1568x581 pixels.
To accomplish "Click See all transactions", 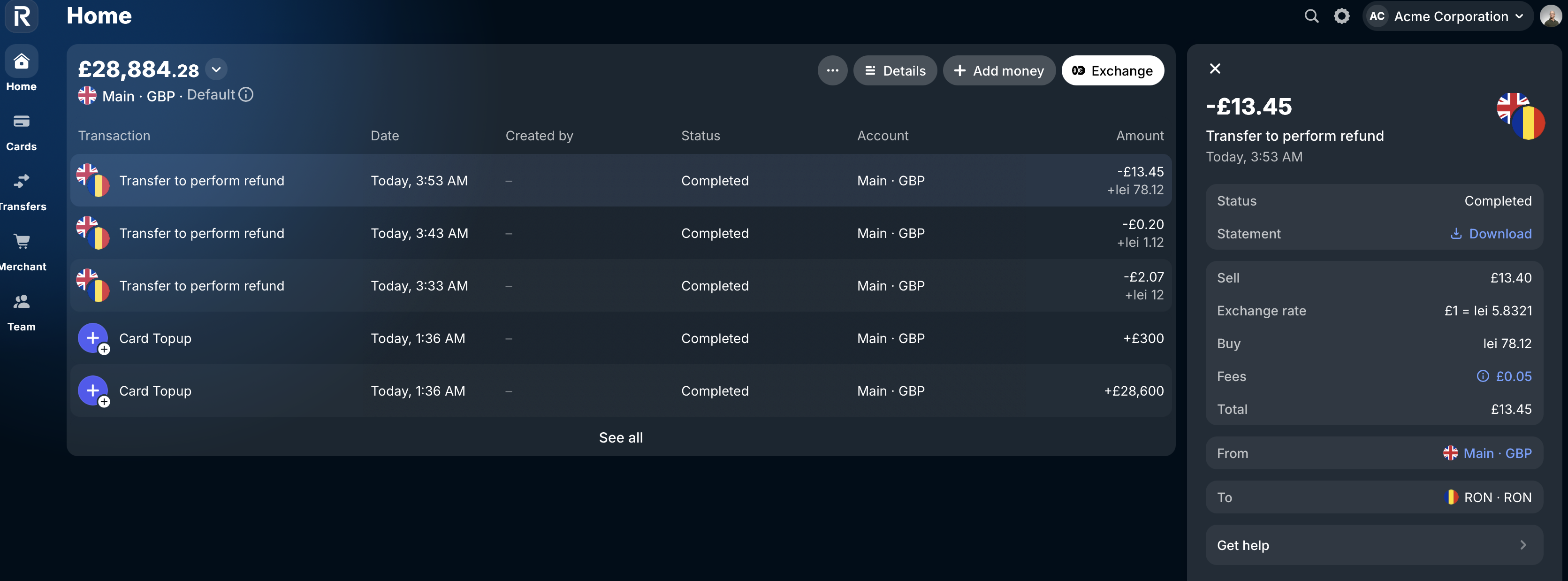I will 620,437.
